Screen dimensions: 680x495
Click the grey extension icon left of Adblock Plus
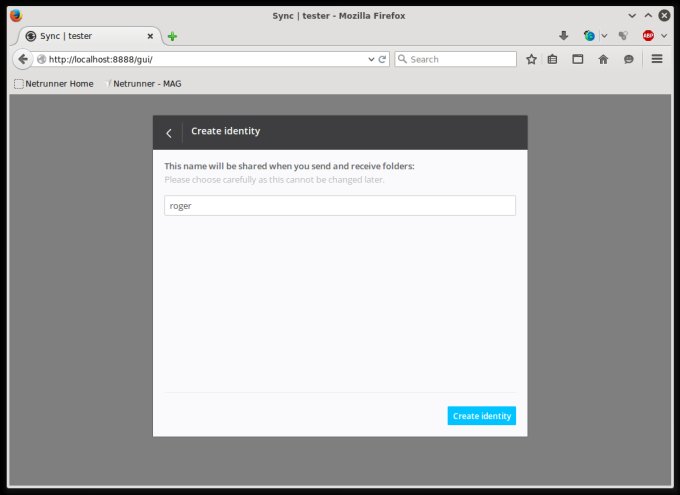point(623,36)
